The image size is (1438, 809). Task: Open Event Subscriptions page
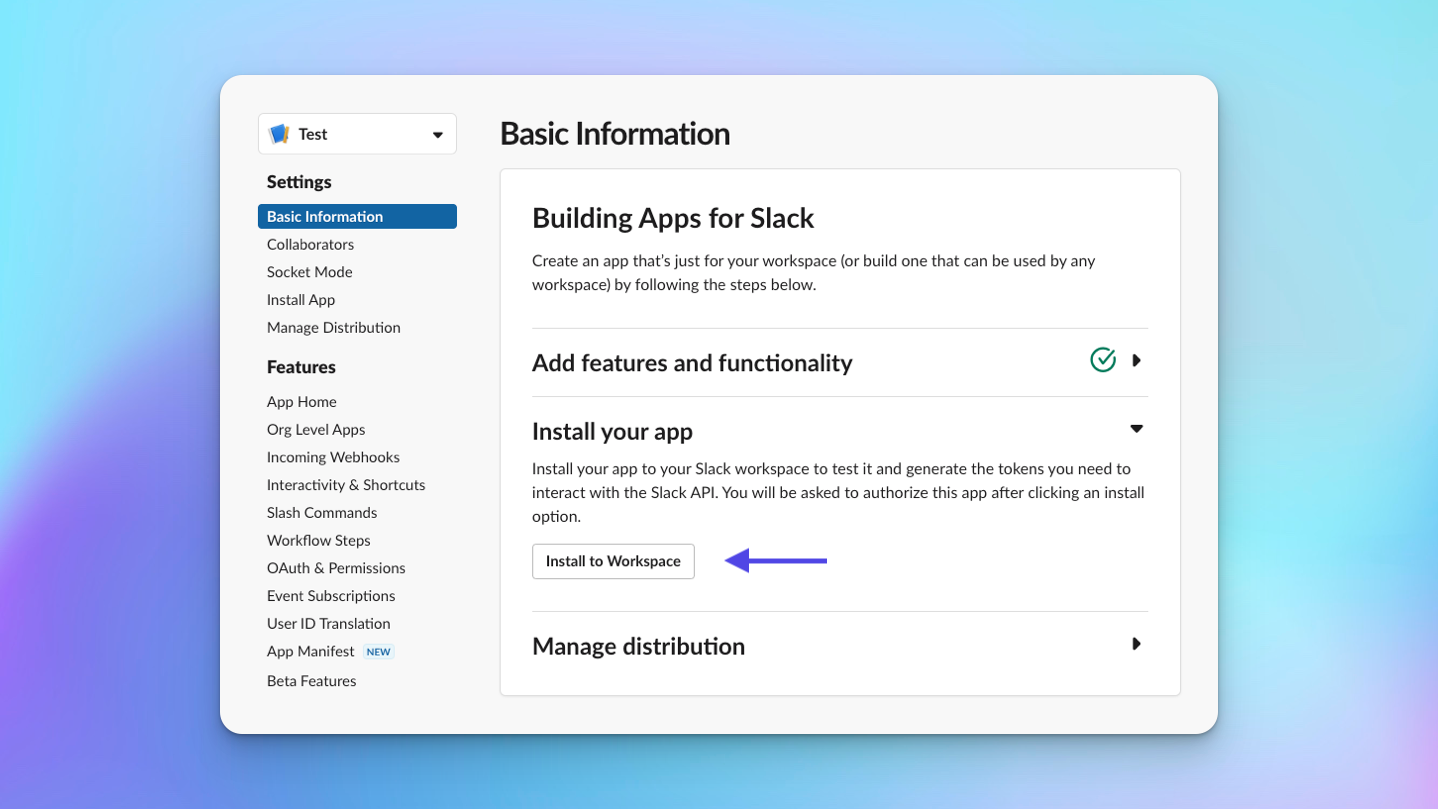click(330, 596)
